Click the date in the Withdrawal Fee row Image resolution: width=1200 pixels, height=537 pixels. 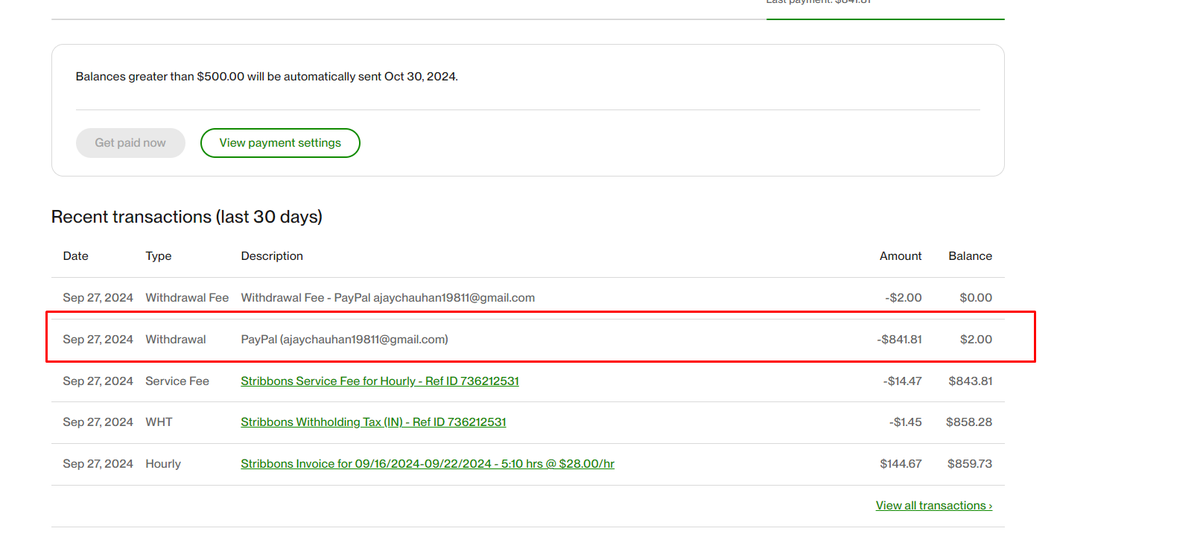coord(98,298)
